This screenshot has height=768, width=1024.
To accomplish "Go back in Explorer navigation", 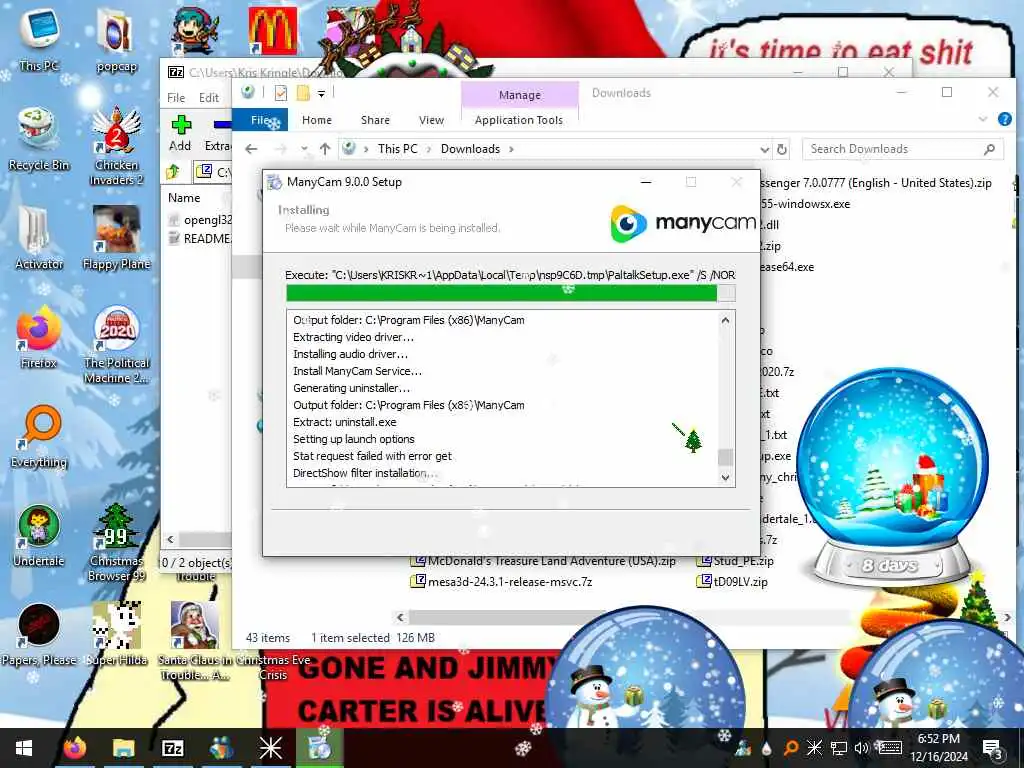I will [x=251, y=149].
